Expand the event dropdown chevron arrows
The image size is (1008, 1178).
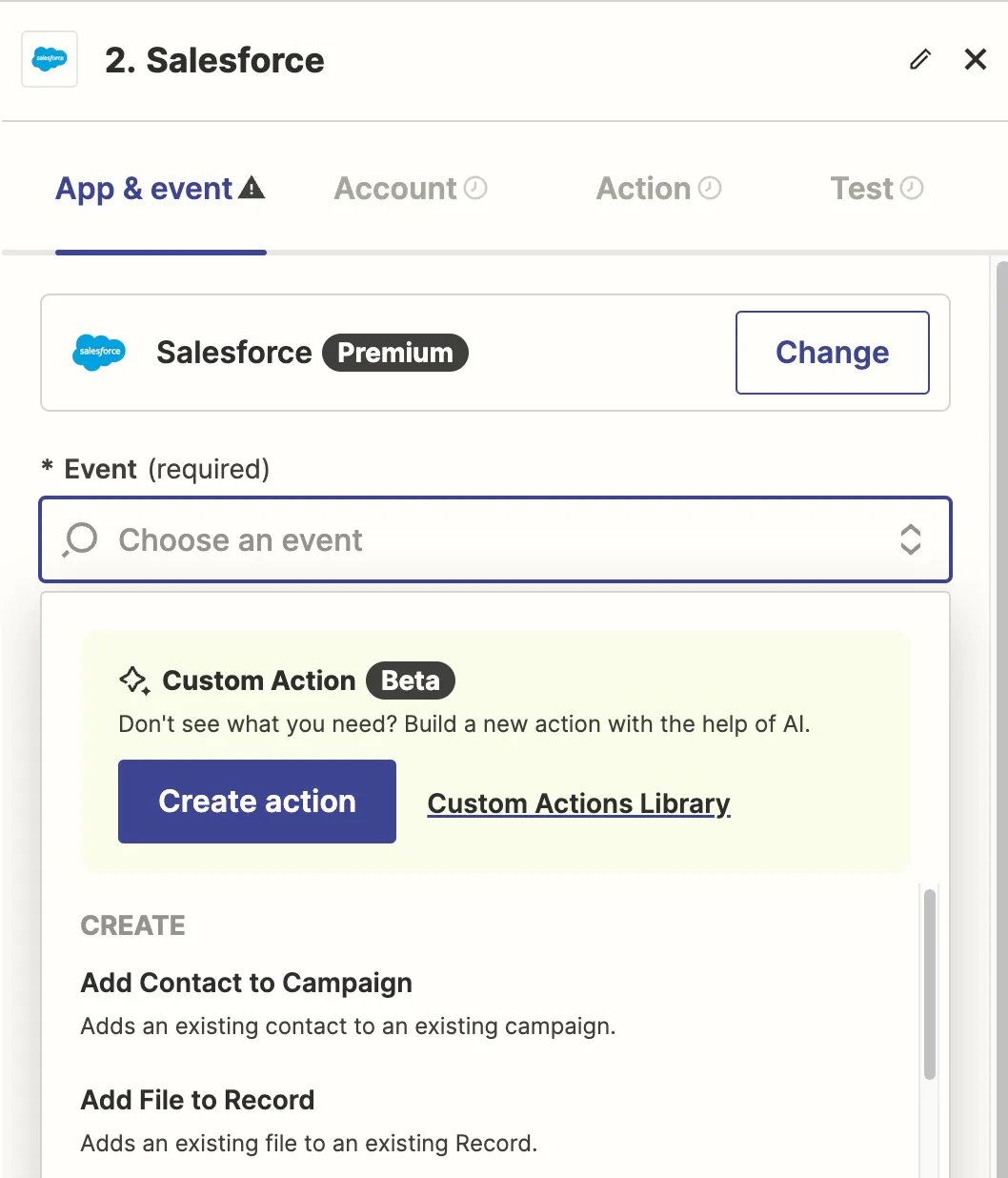pyautogui.click(x=911, y=539)
